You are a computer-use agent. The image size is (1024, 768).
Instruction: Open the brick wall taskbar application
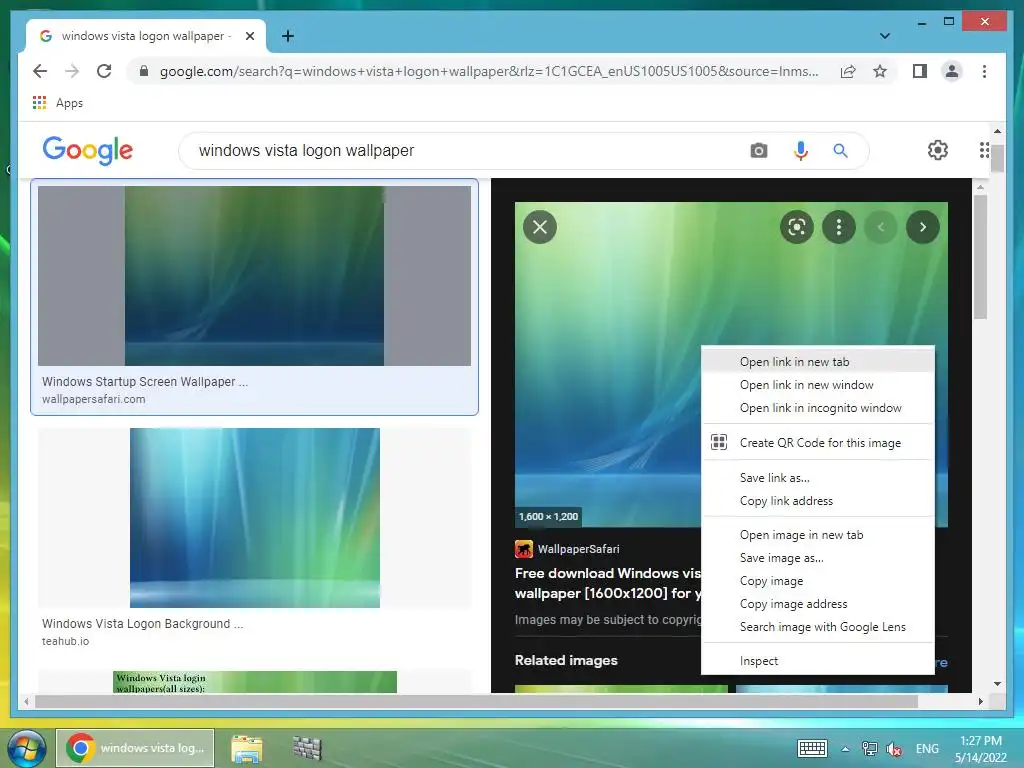point(306,748)
